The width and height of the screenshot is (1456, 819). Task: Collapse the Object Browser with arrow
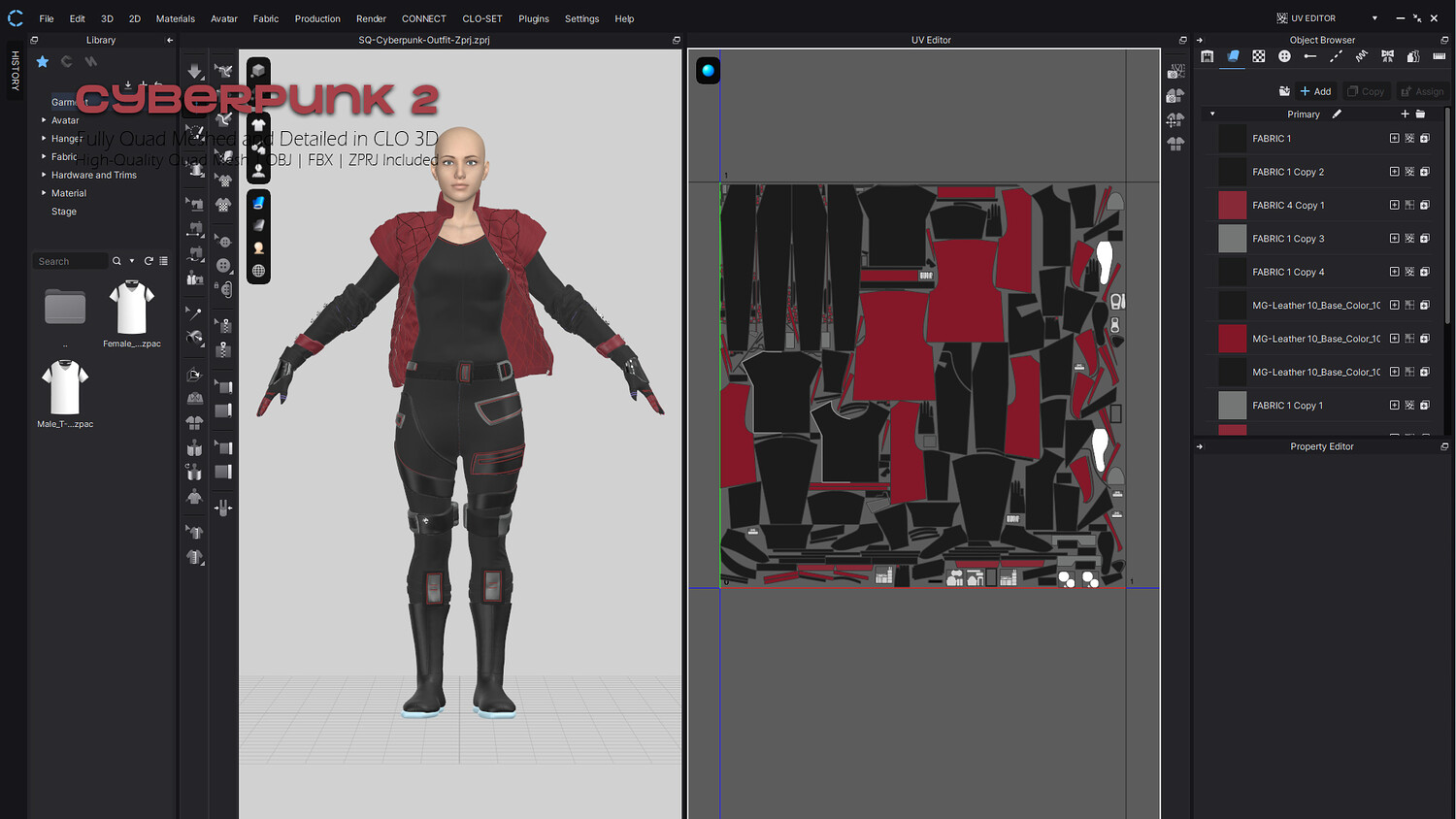click(1200, 40)
